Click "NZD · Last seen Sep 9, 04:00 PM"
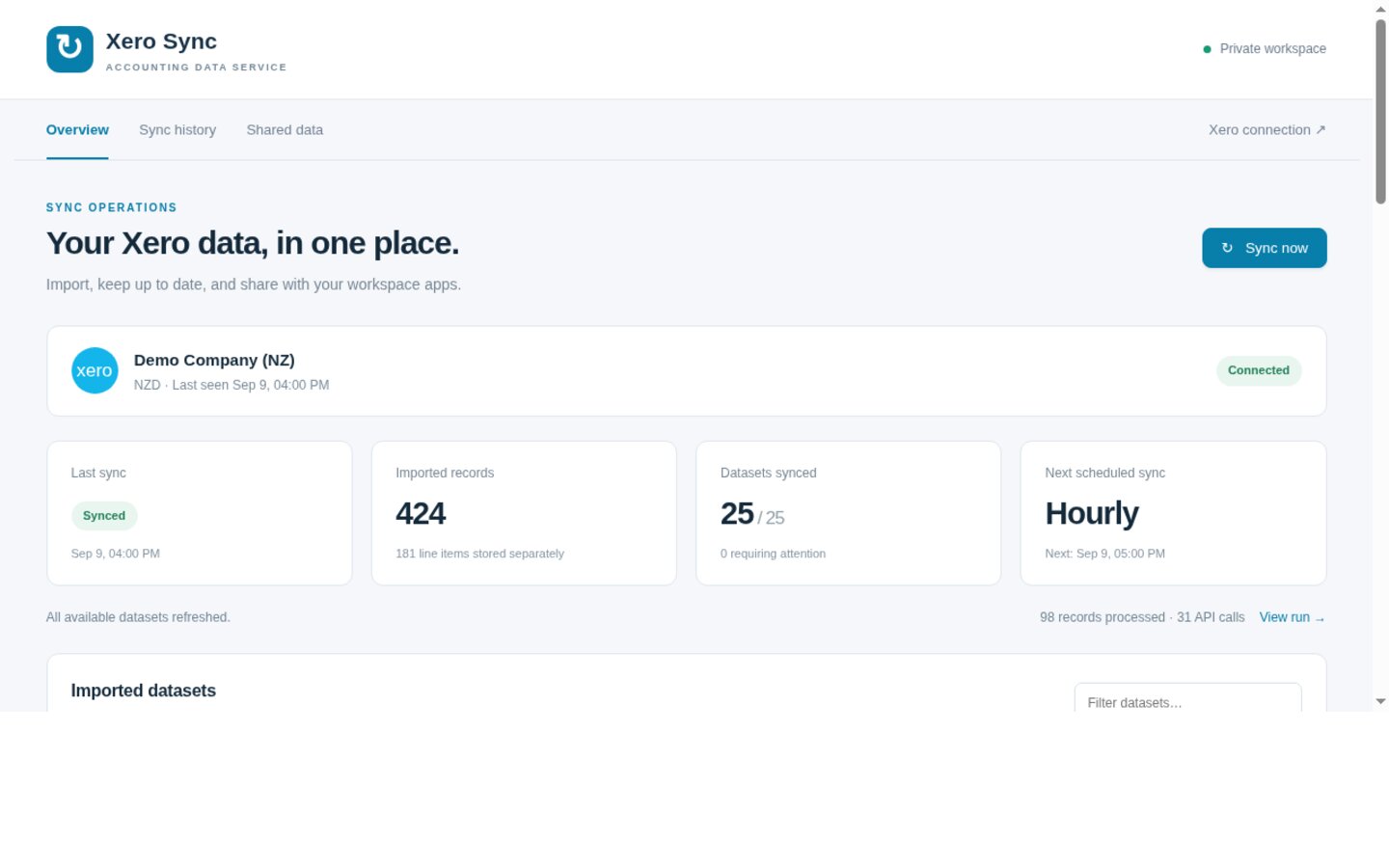1389x868 pixels. click(231, 385)
